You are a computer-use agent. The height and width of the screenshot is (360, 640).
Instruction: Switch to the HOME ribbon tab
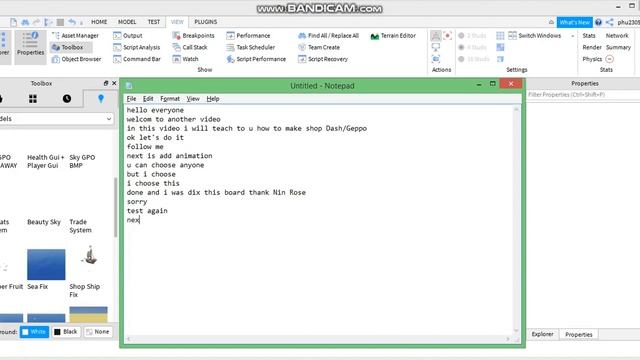point(99,22)
